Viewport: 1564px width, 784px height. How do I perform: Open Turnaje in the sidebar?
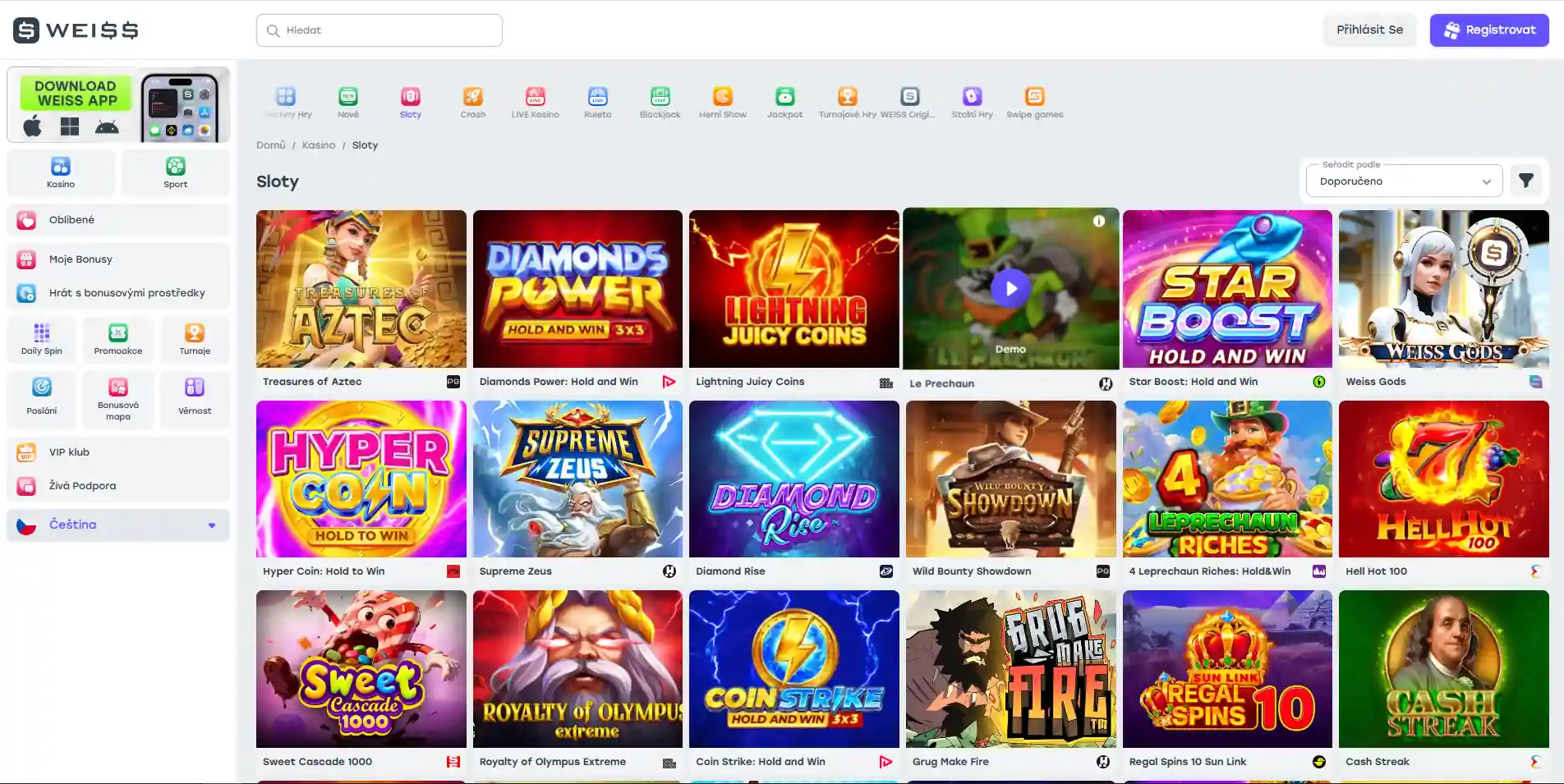click(195, 339)
